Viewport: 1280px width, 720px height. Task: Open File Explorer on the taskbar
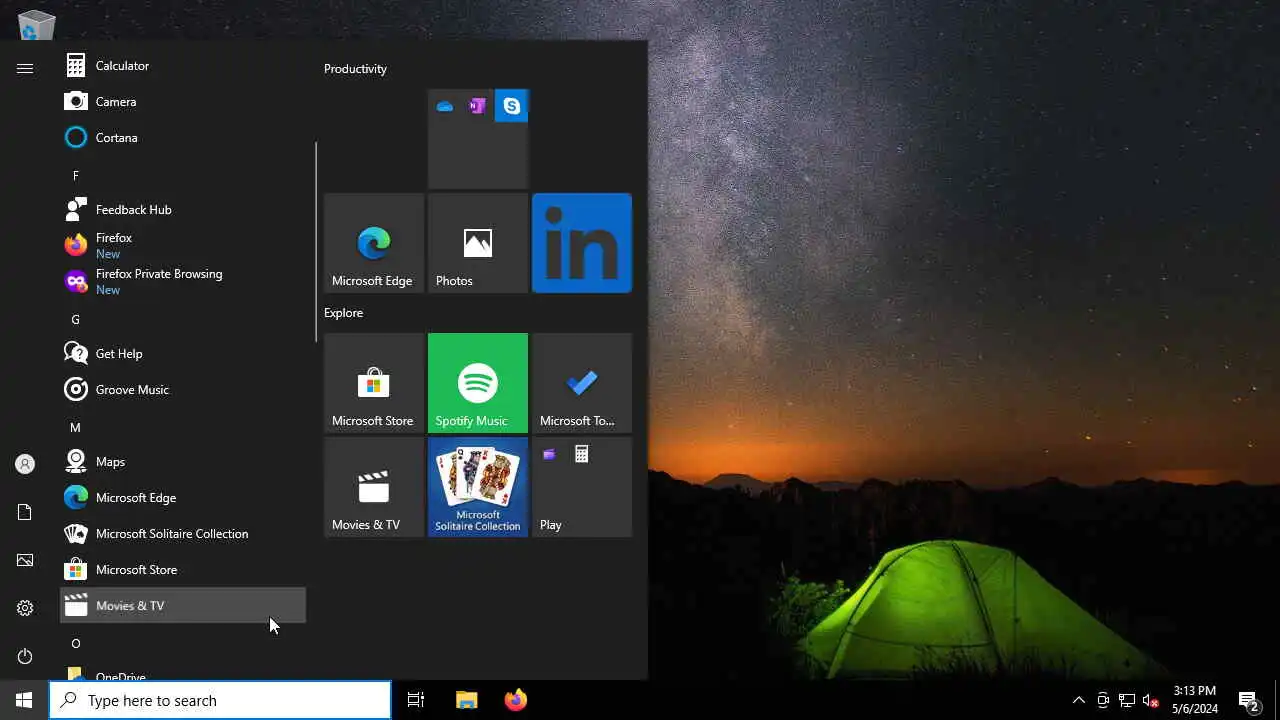pyautogui.click(x=467, y=700)
